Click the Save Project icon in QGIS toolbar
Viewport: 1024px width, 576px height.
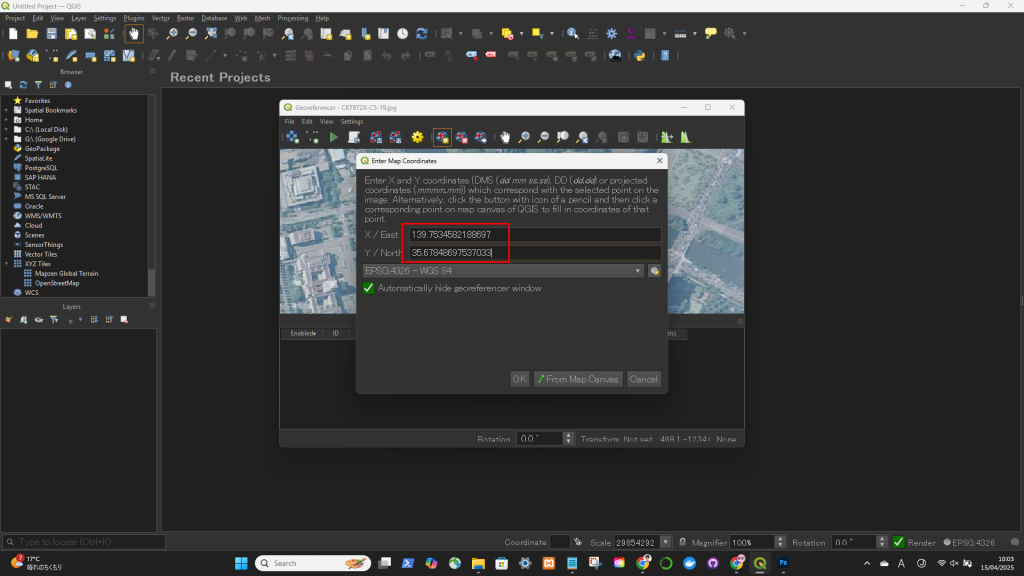(x=51, y=33)
